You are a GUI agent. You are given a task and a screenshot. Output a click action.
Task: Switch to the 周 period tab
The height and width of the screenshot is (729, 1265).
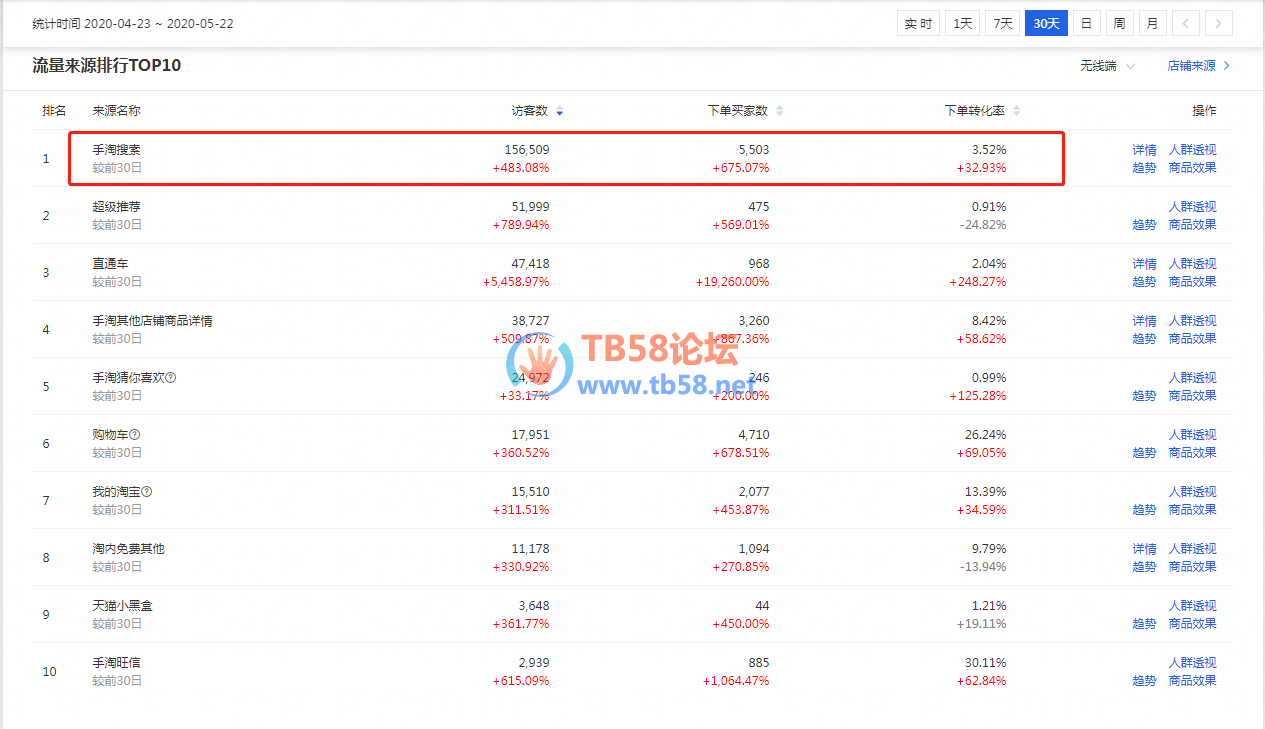point(1120,24)
